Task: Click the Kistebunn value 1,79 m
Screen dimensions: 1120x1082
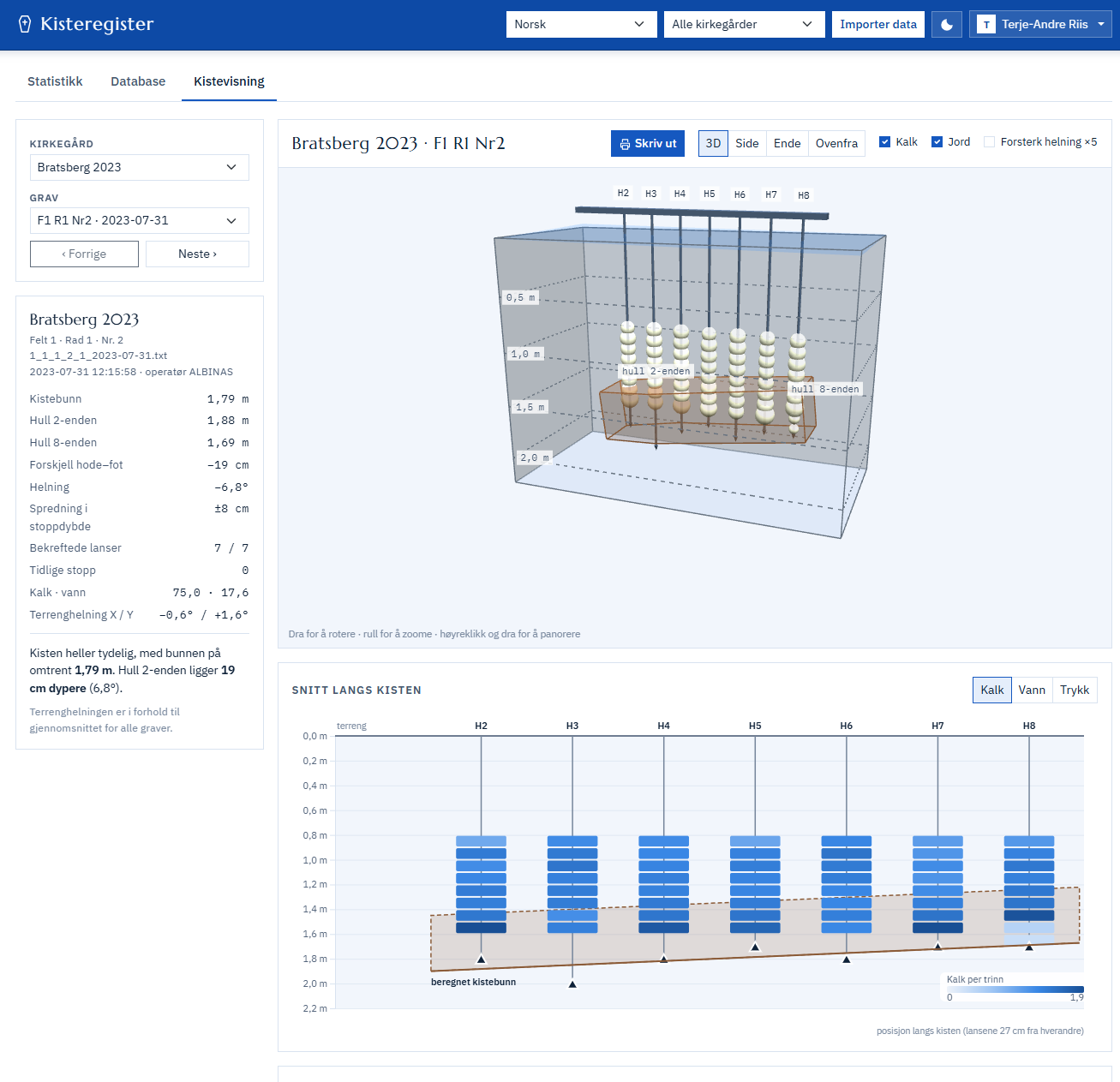Action: click(x=228, y=399)
